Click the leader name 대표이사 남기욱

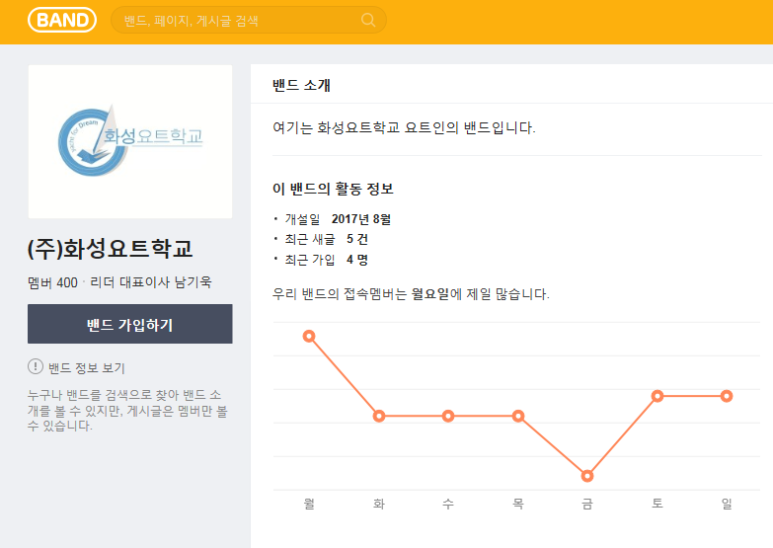[166, 282]
